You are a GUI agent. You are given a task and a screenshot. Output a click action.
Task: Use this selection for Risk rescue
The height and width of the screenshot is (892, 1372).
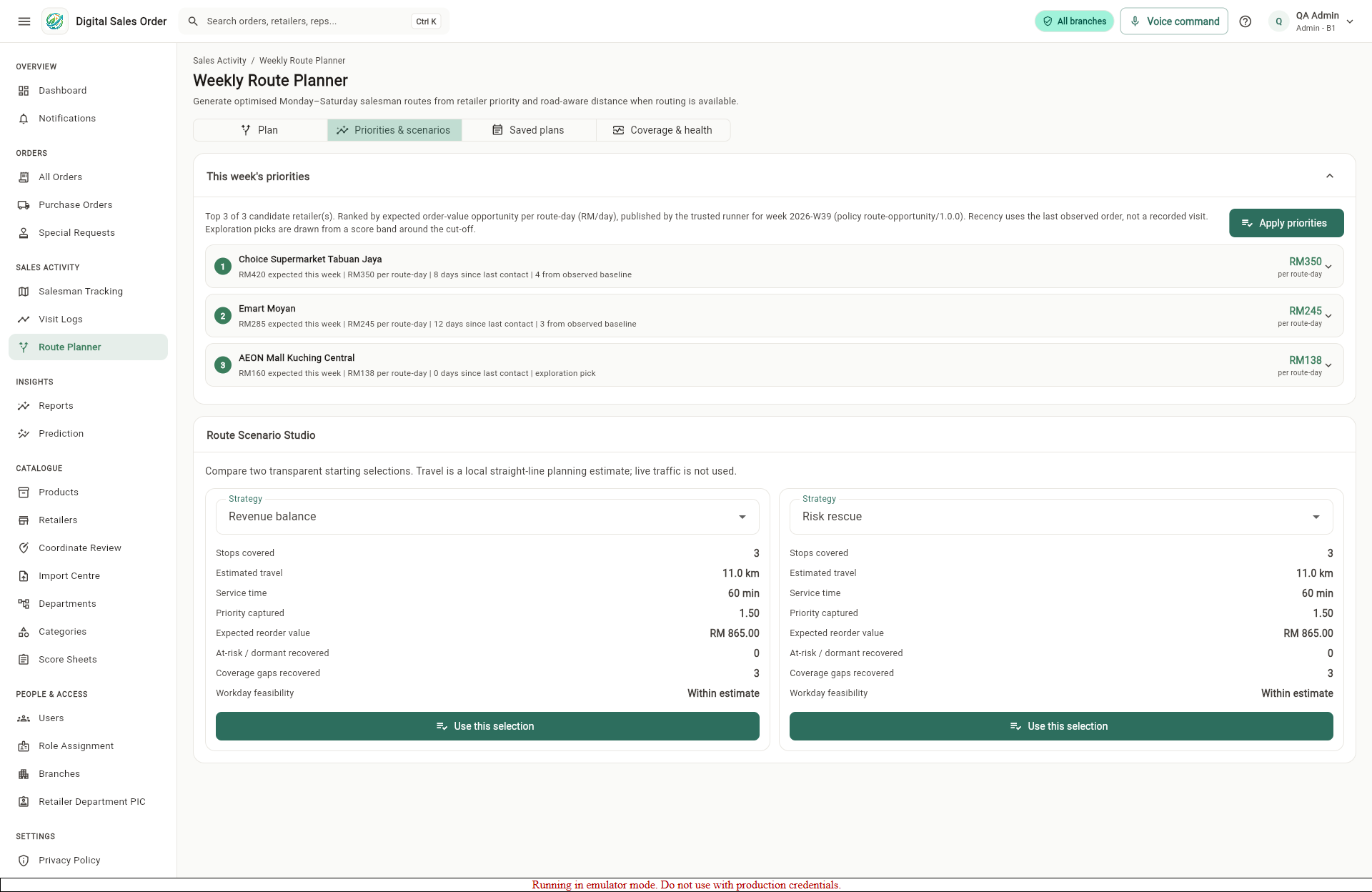click(x=1061, y=726)
